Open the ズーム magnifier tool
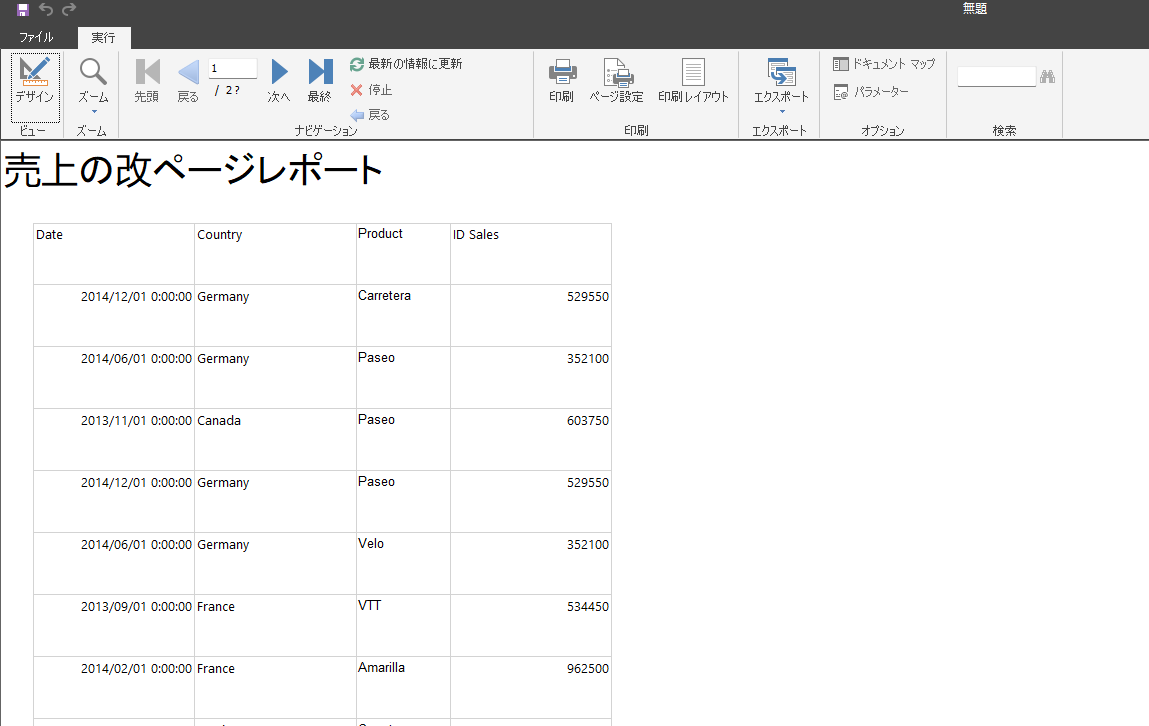This screenshot has height=726, width=1149. 93,81
